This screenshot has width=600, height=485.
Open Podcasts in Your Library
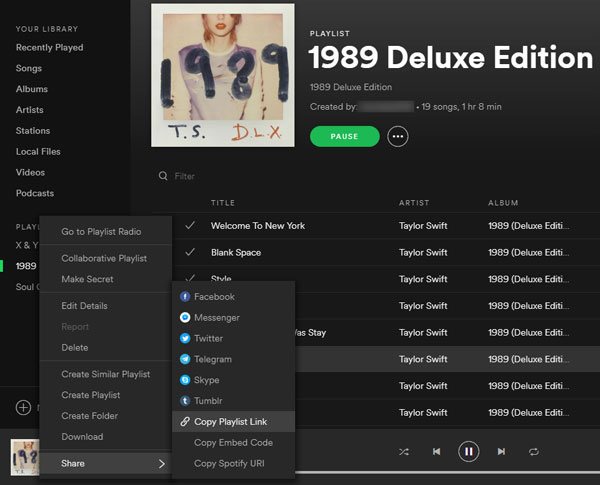tap(35, 193)
